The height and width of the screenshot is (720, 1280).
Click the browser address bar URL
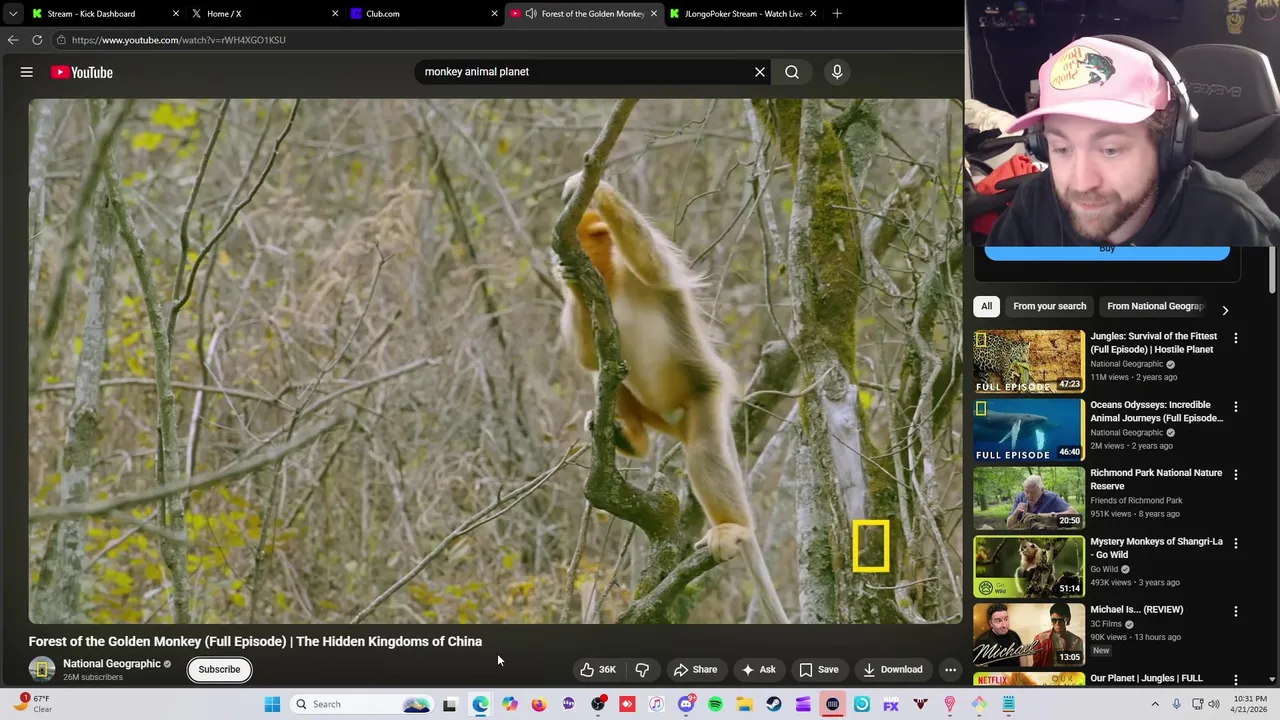179,40
